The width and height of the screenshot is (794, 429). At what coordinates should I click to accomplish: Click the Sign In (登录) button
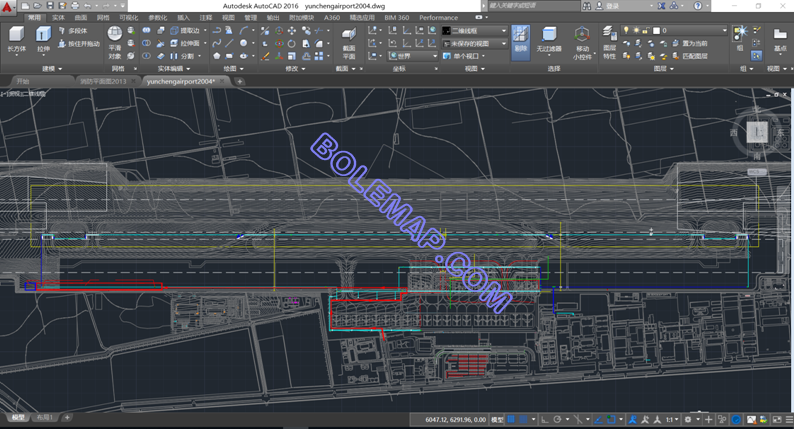612,6
